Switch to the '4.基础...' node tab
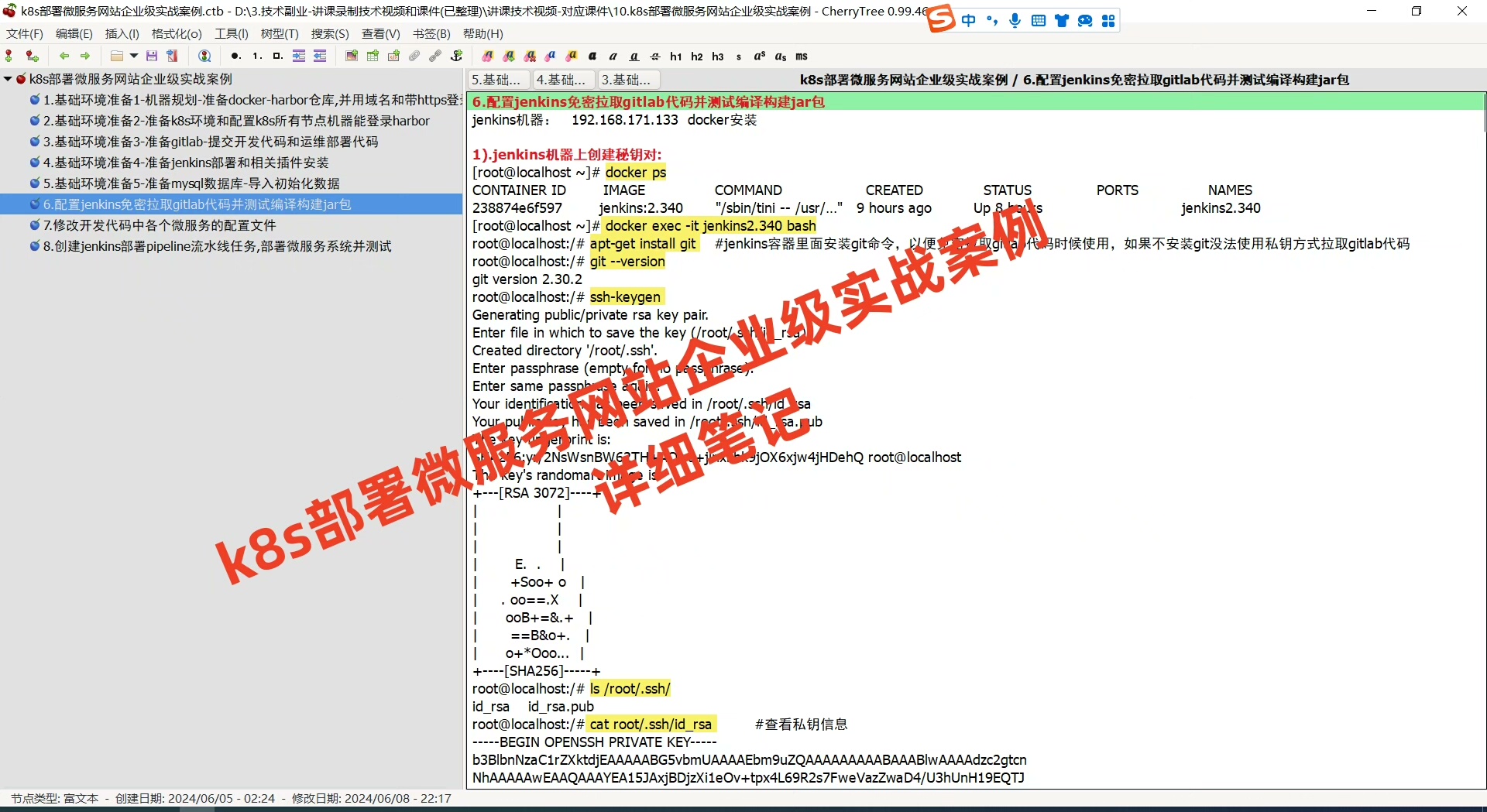 (564, 80)
